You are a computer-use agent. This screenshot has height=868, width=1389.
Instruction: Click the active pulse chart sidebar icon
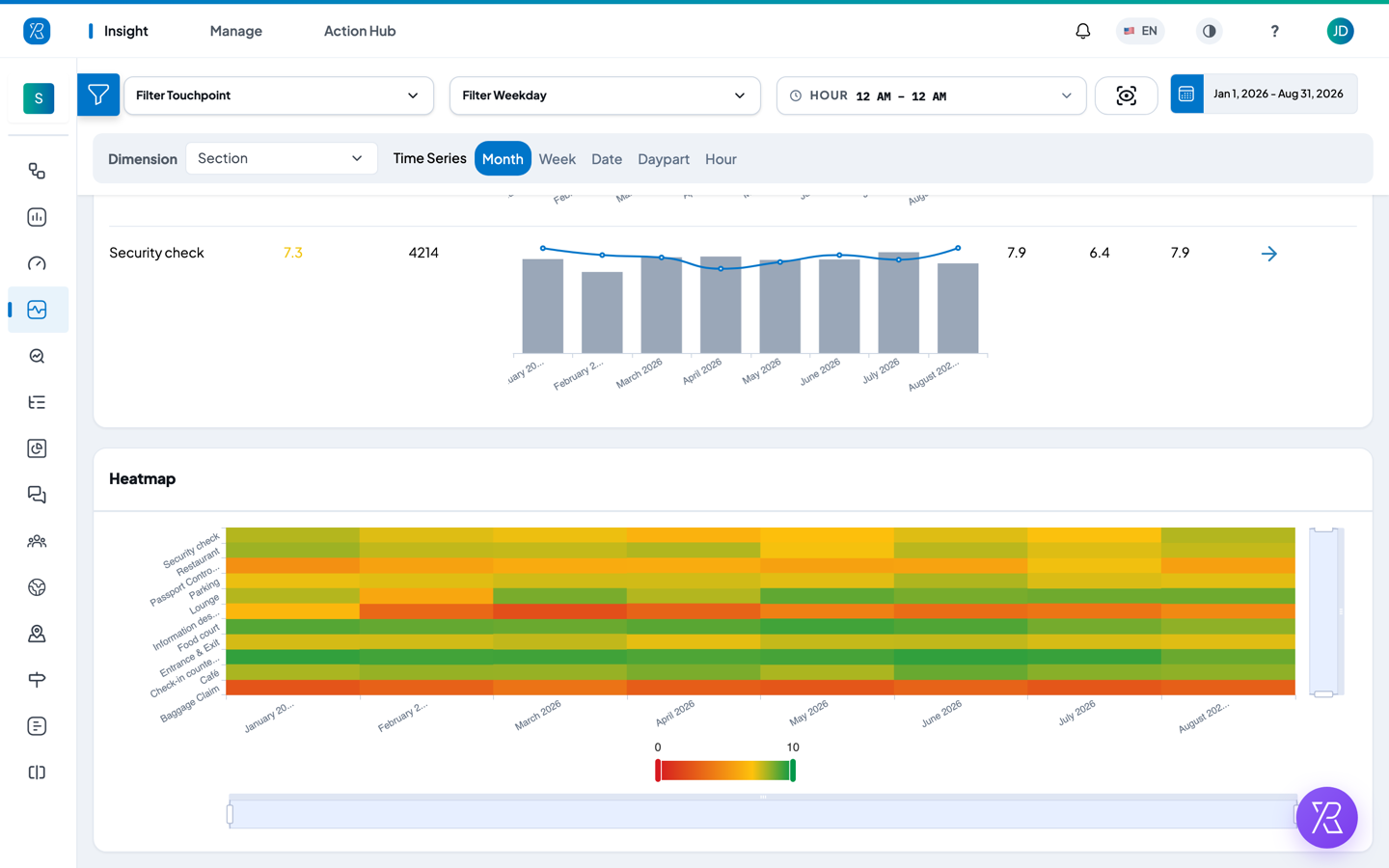(x=37, y=310)
